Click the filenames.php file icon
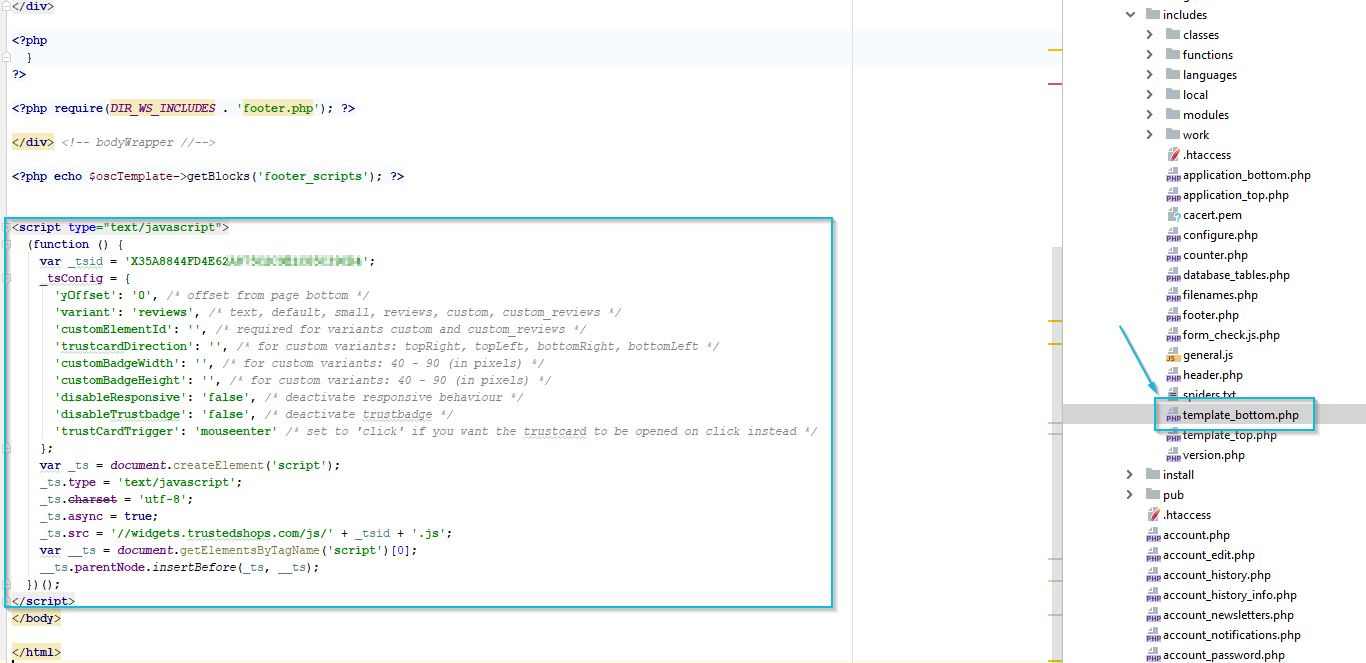This screenshot has height=663, width=1366. (x=1173, y=295)
